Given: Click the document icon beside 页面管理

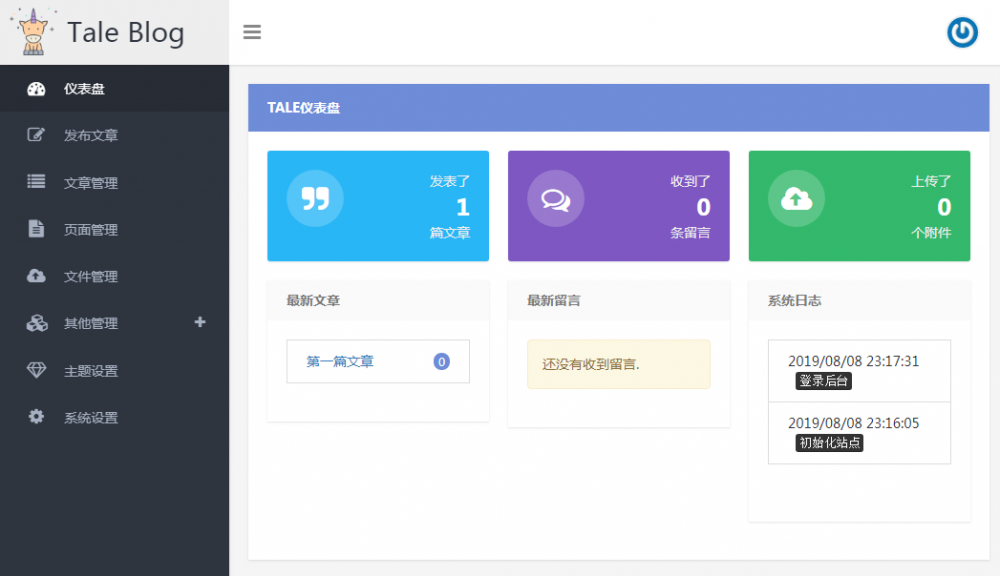Looking at the screenshot, I should click(x=36, y=229).
